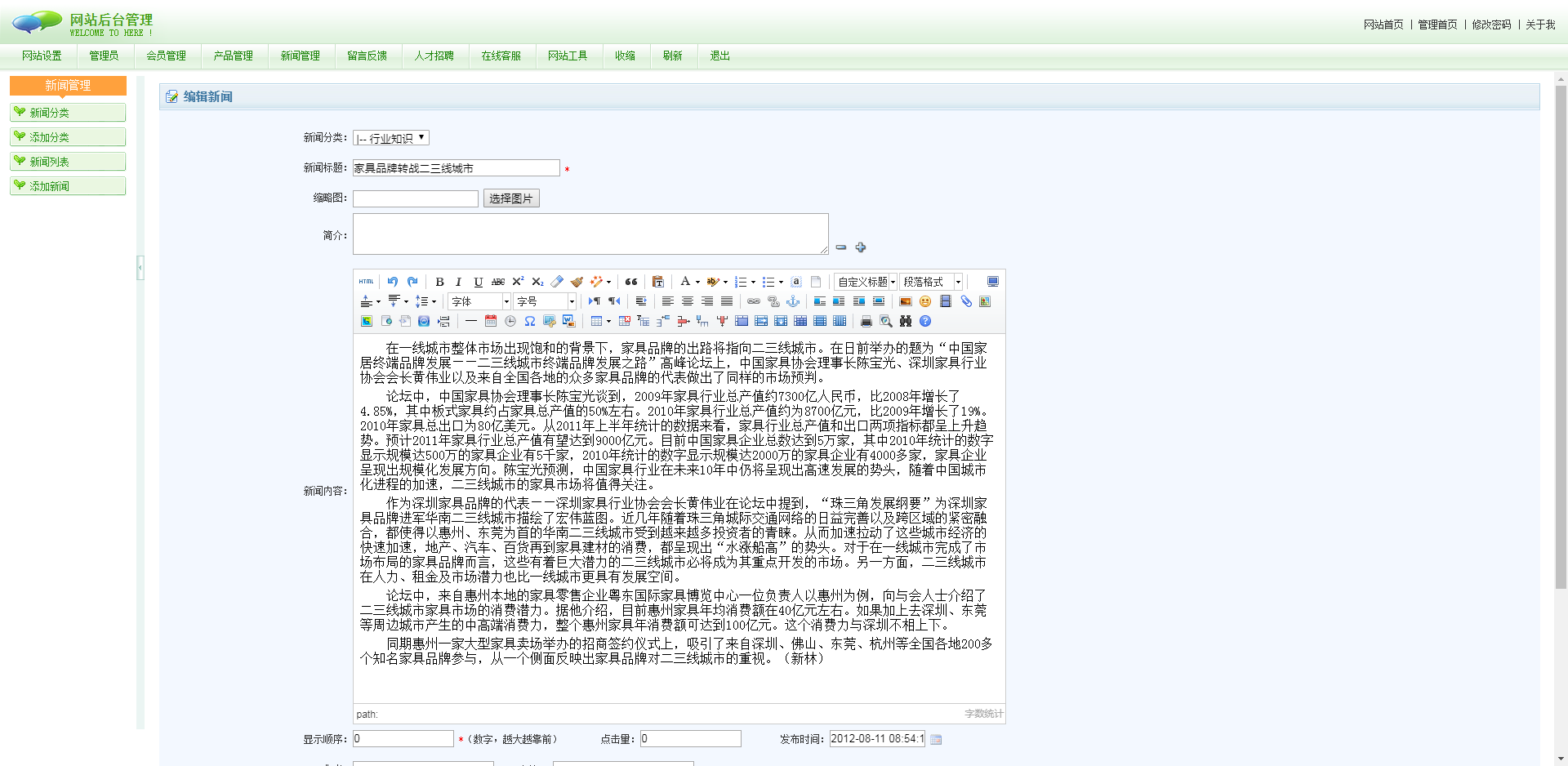
Task: Open 人才招聘 menu
Action: tap(434, 56)
